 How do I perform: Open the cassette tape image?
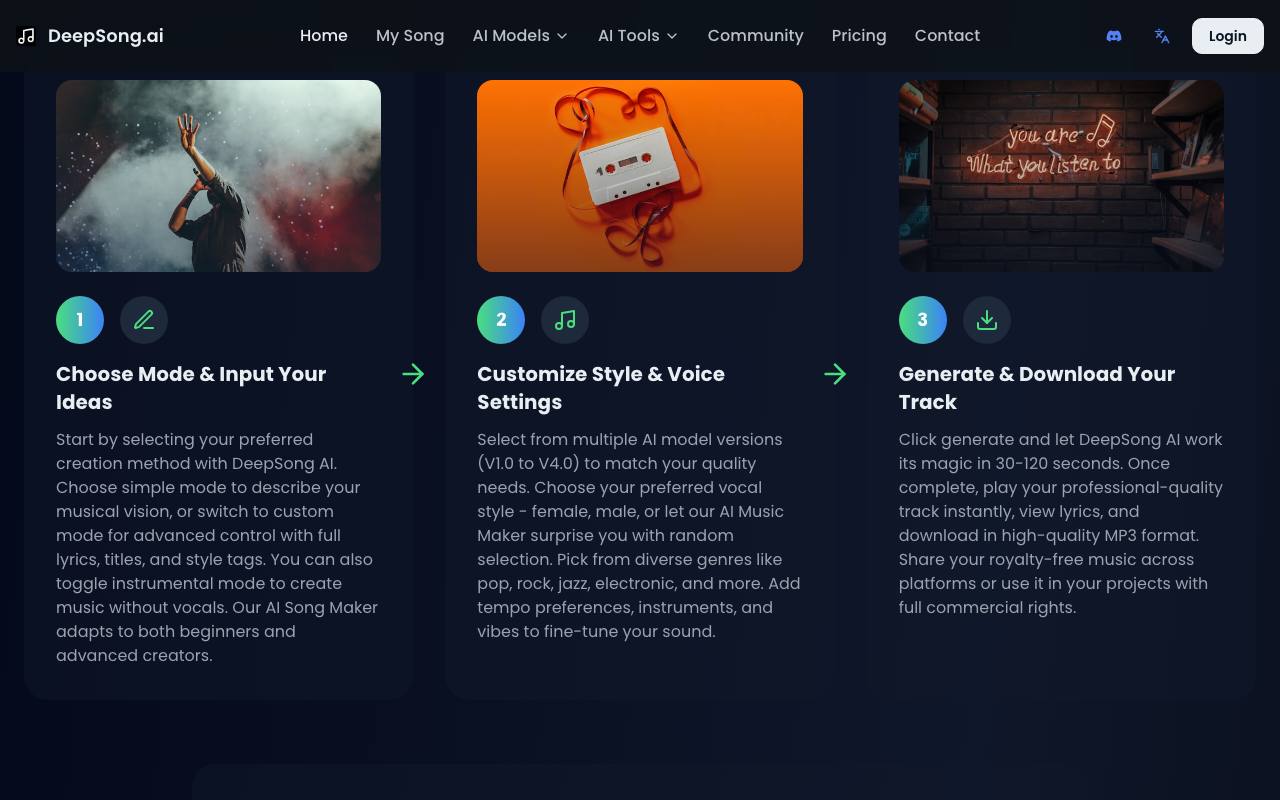coord(640,176)
